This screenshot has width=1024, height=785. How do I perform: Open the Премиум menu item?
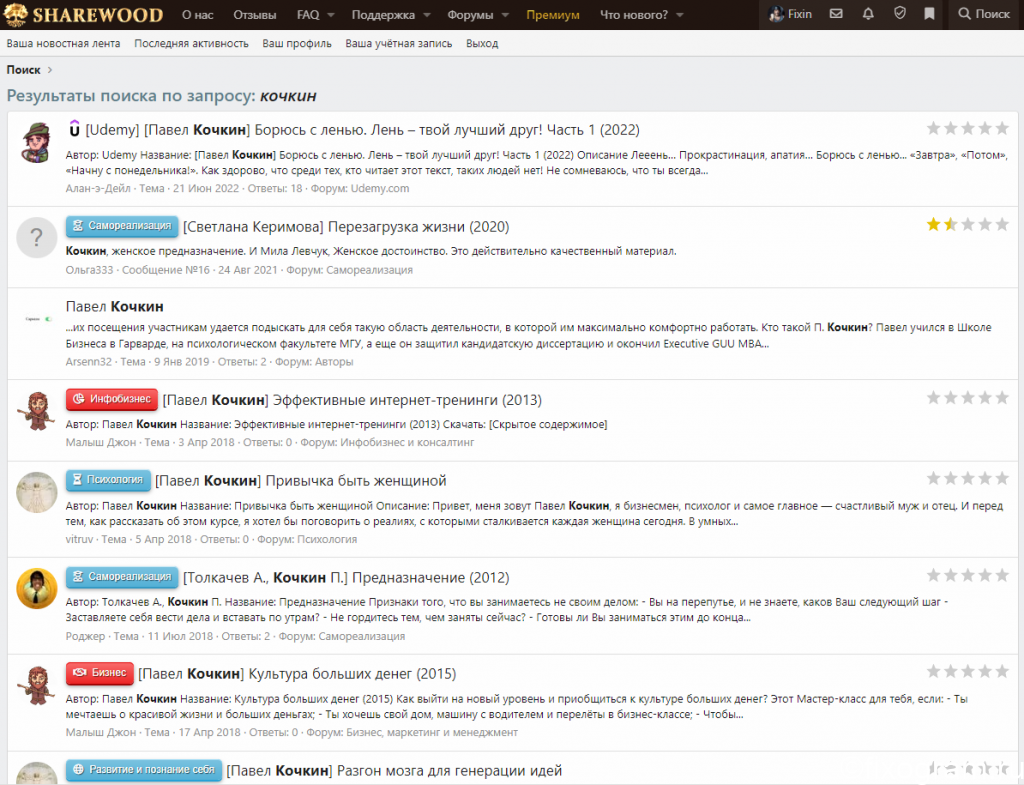coord(552,14)
